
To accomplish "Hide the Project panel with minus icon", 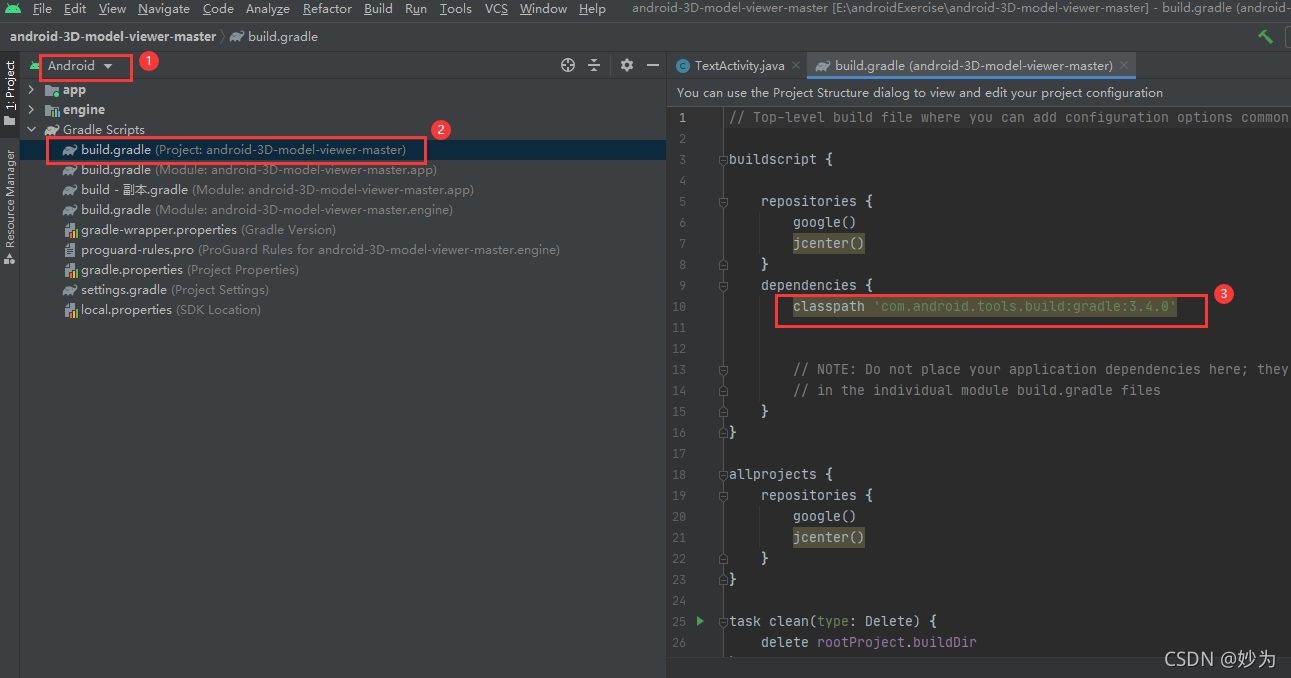I will (x=653, y=65).
